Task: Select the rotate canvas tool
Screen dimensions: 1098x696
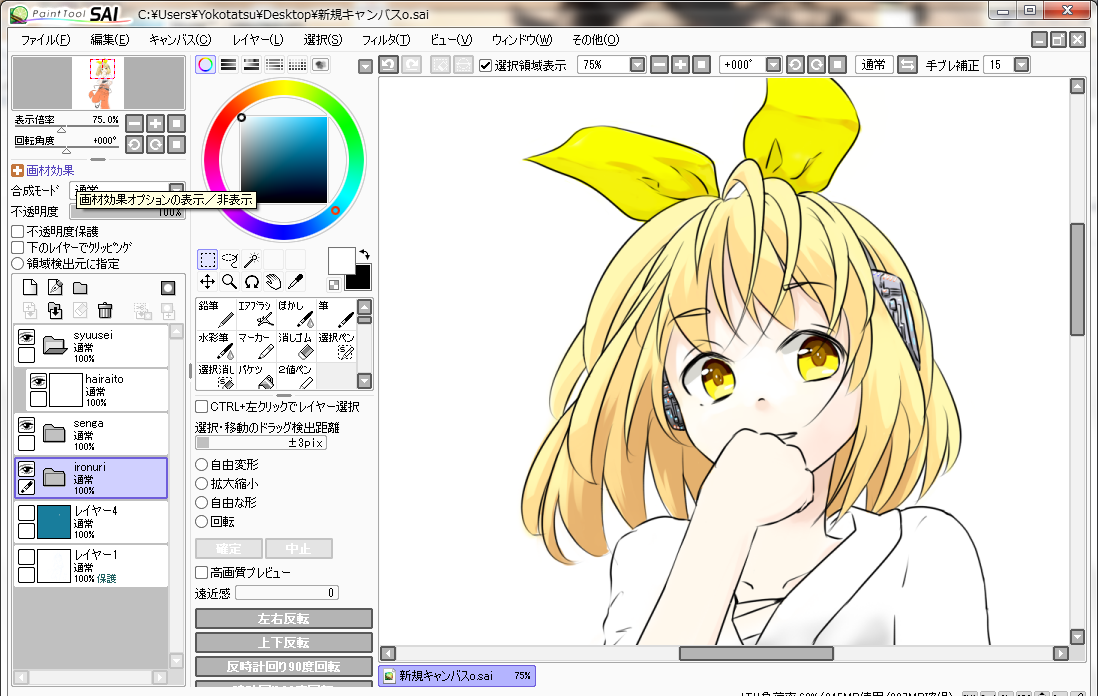Action: (251, 281)
